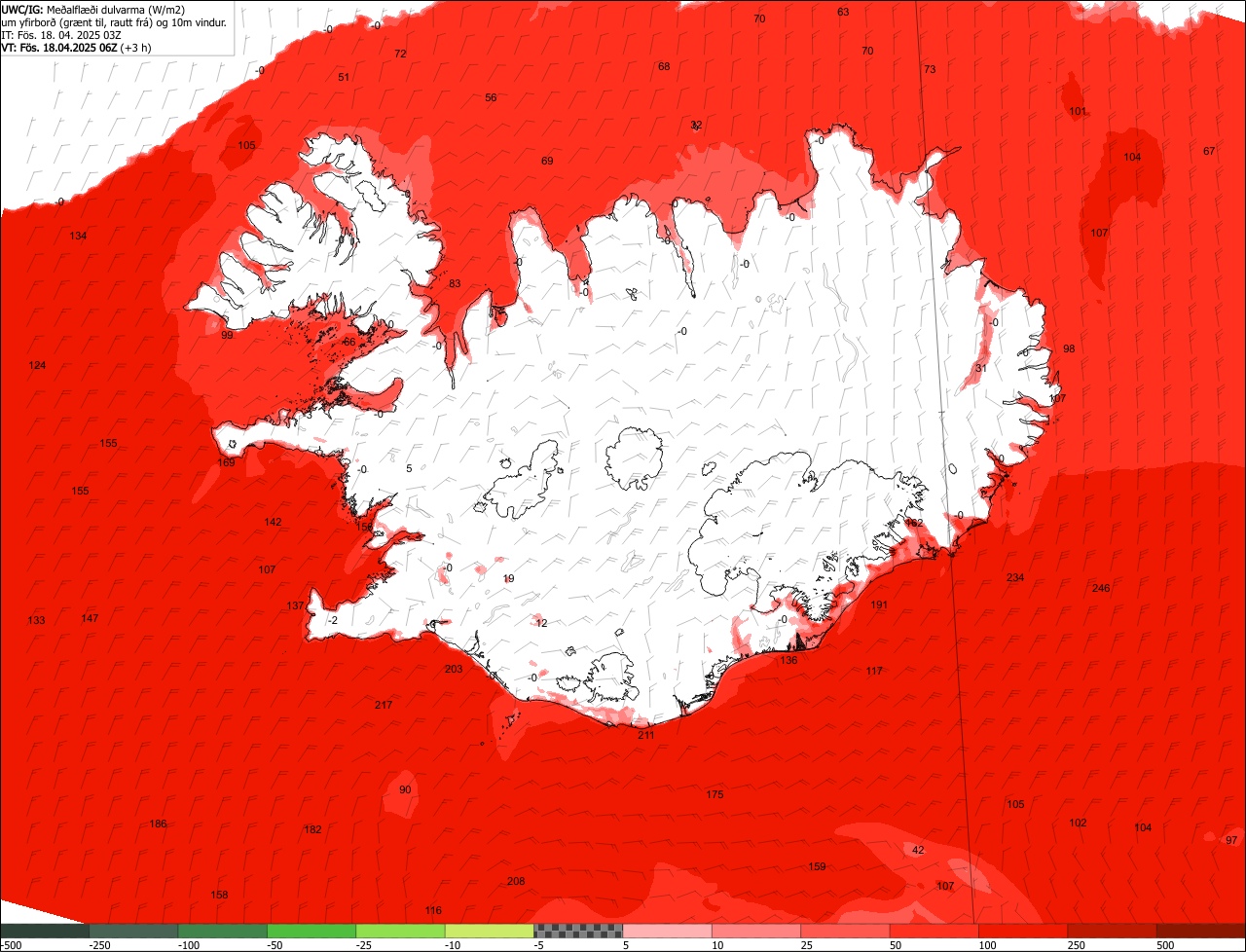Click the legend swatch between 50 and 100

pyautogui.click(x=934, y=931)
